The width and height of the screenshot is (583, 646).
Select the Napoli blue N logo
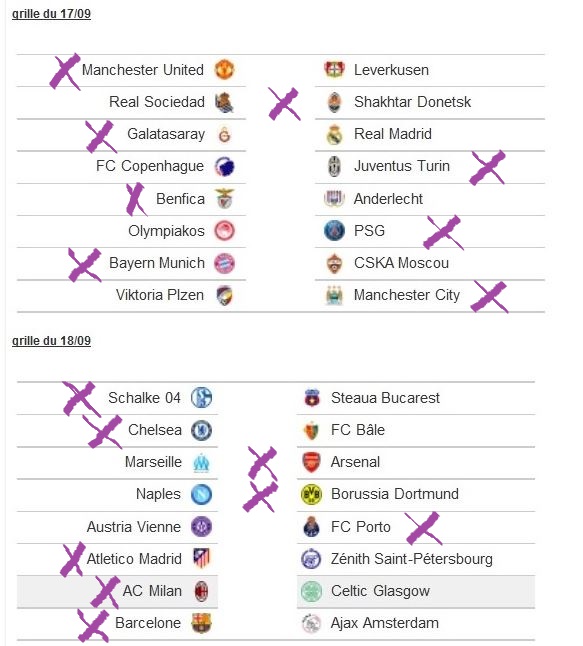(201, 494)
